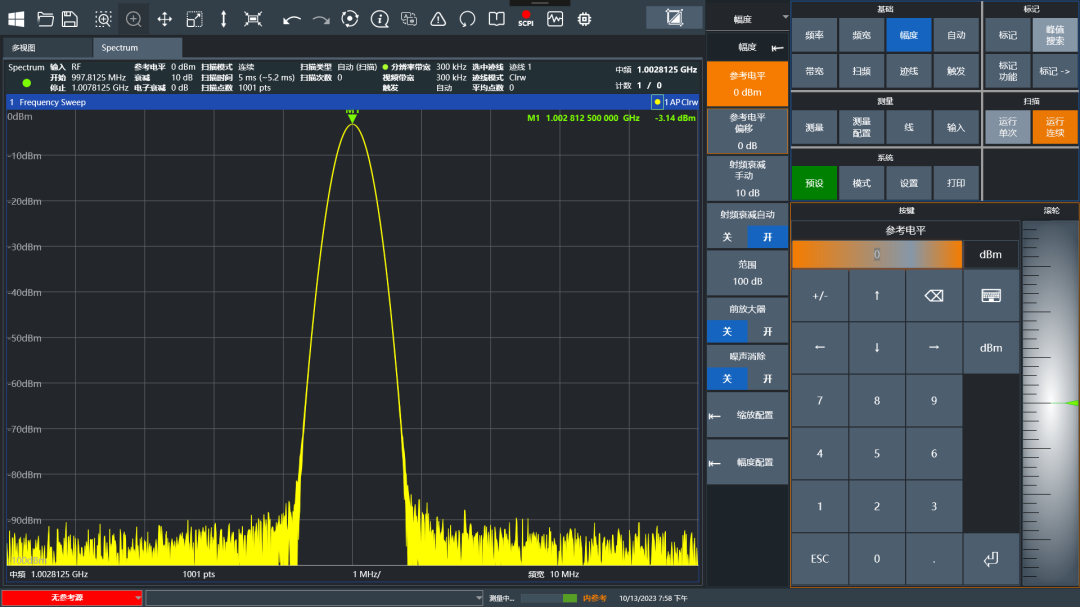Select the four-arrow move tool
The image size is (1080, 607).
pyautogui.click(x=165, y=19)
